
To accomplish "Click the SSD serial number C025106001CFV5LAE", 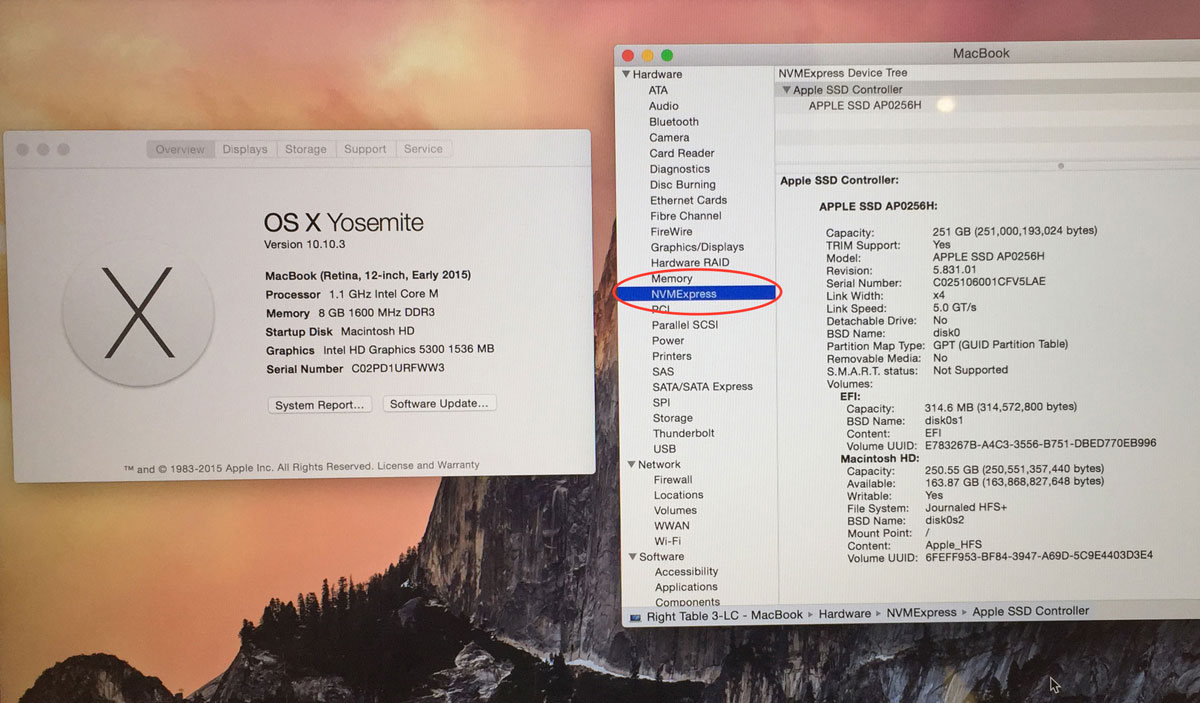I will [x=989, y=283].
